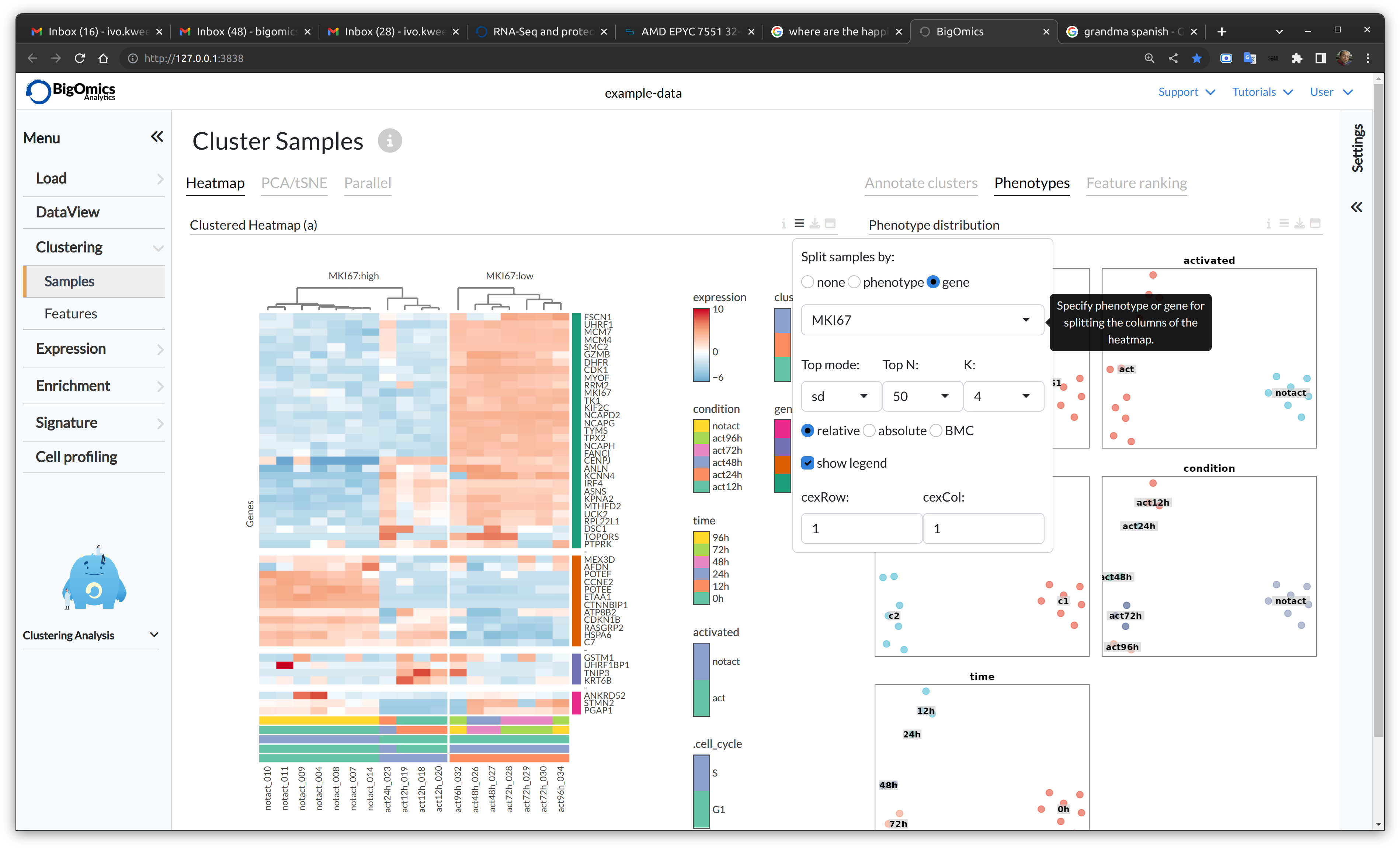Viewport: 1400px width, 848px height.
Task: Select the Phenotypes tab
Action: (x=1032, y=183)
